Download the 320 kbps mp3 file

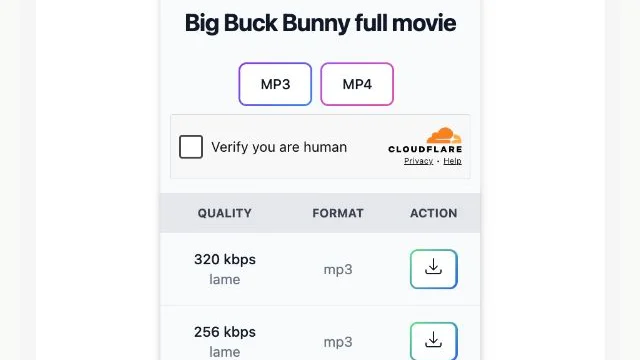[433, 269]
